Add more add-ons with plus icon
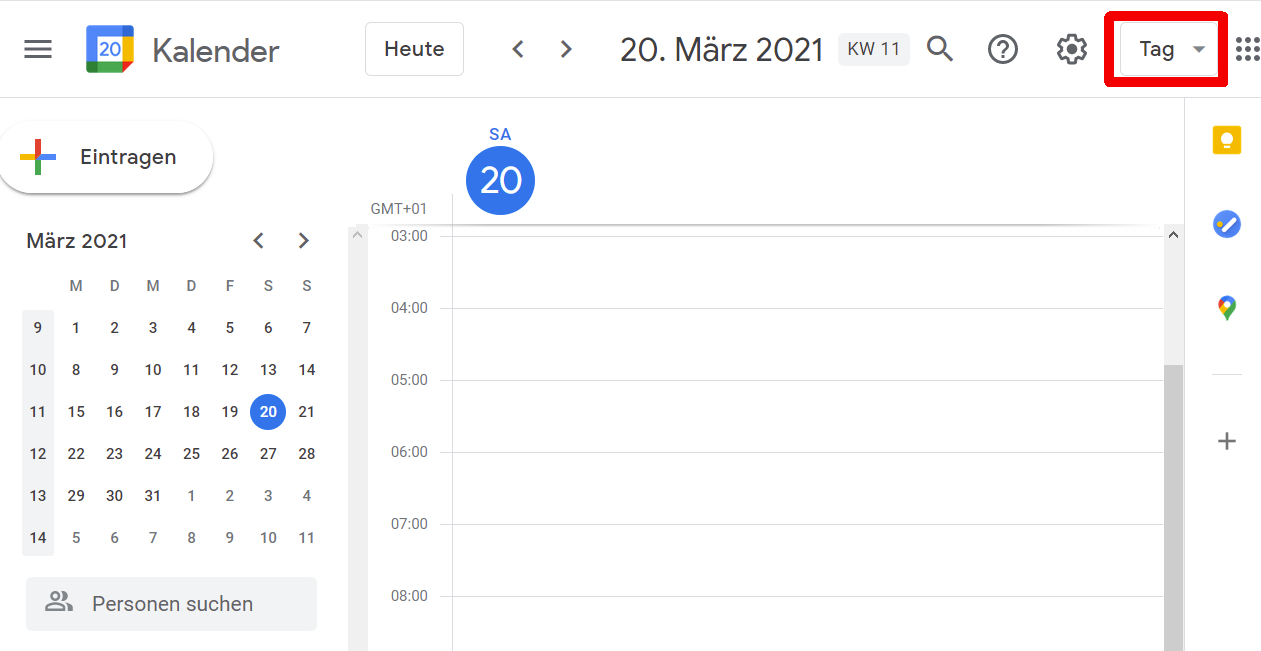This screenshot has height=651, width=1261. tap(1227, 441)
